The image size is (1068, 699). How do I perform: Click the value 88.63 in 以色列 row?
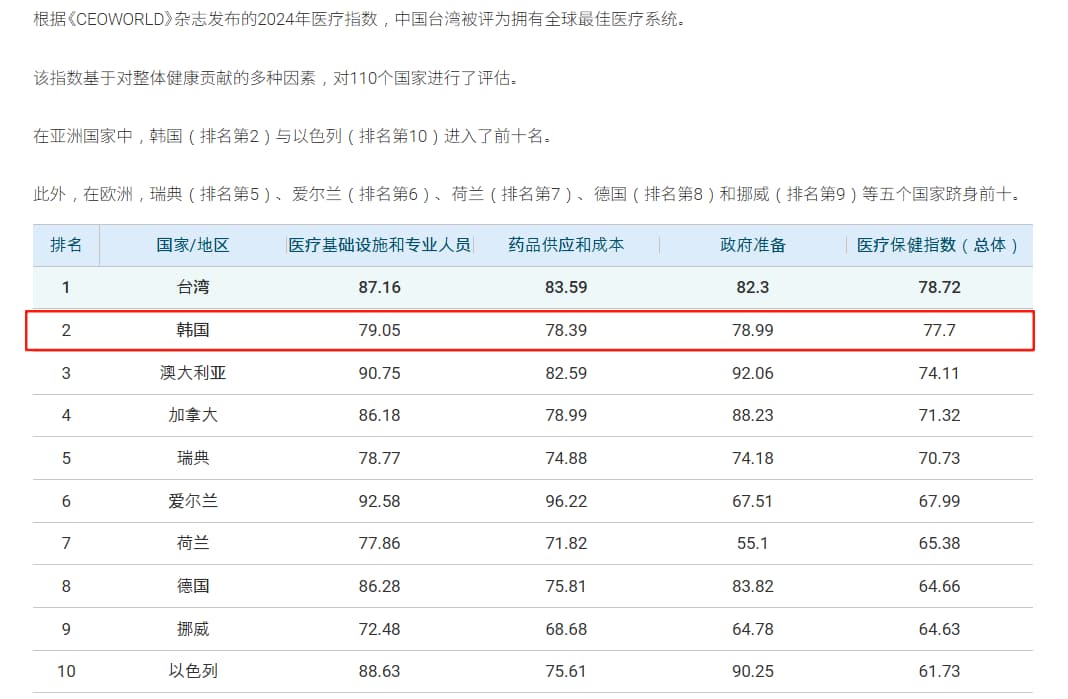pyautogui.click(x=379, y=672)
